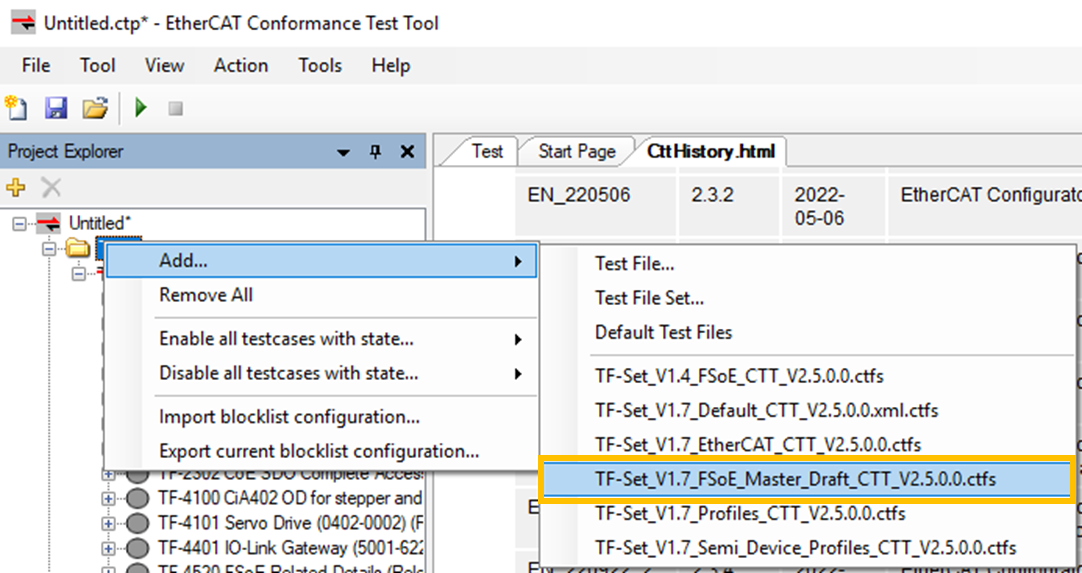Screen dimensions: 1082x573
Task: Start test run with green play icon
Action: coord(141,108)
